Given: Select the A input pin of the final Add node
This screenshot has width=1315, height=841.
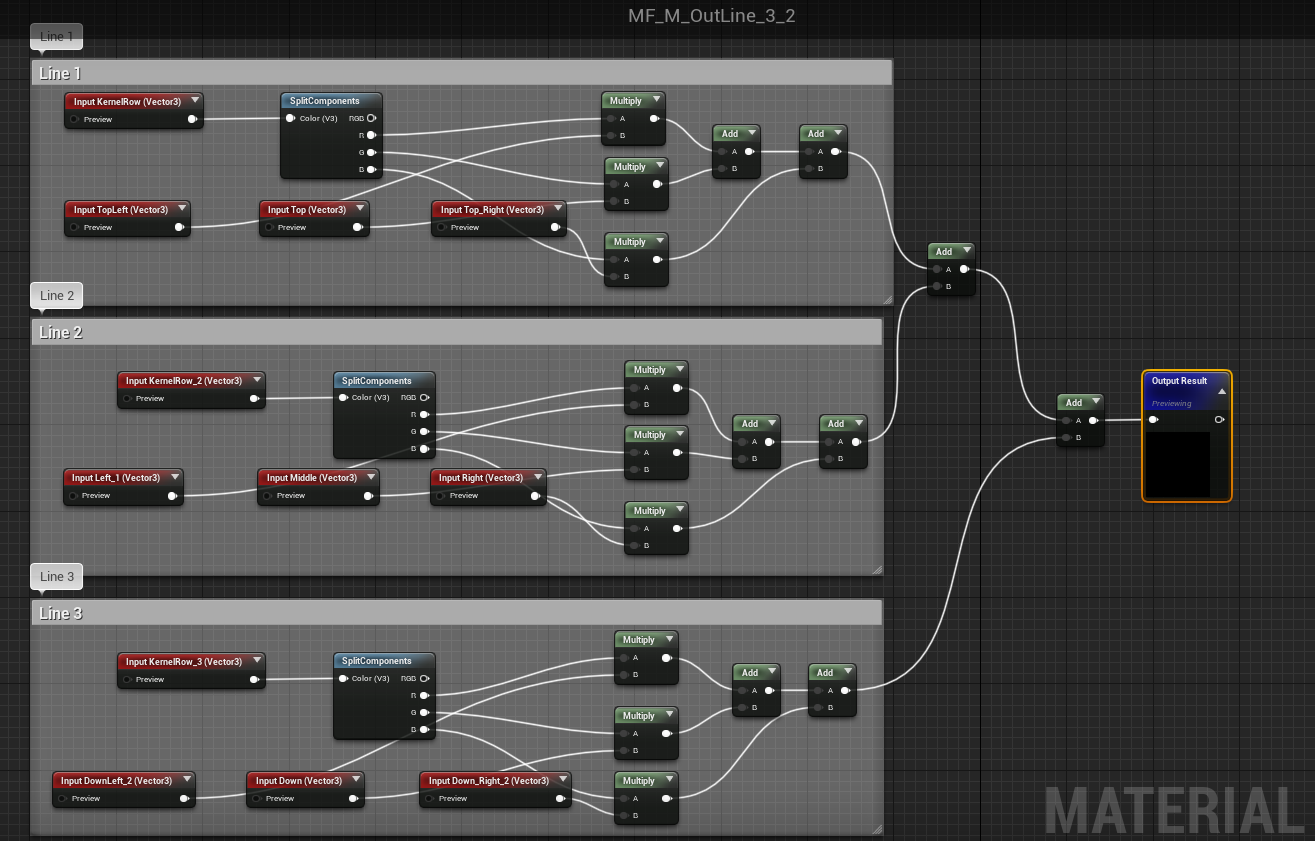Looking at the screenshot, I should point(1066,419).
